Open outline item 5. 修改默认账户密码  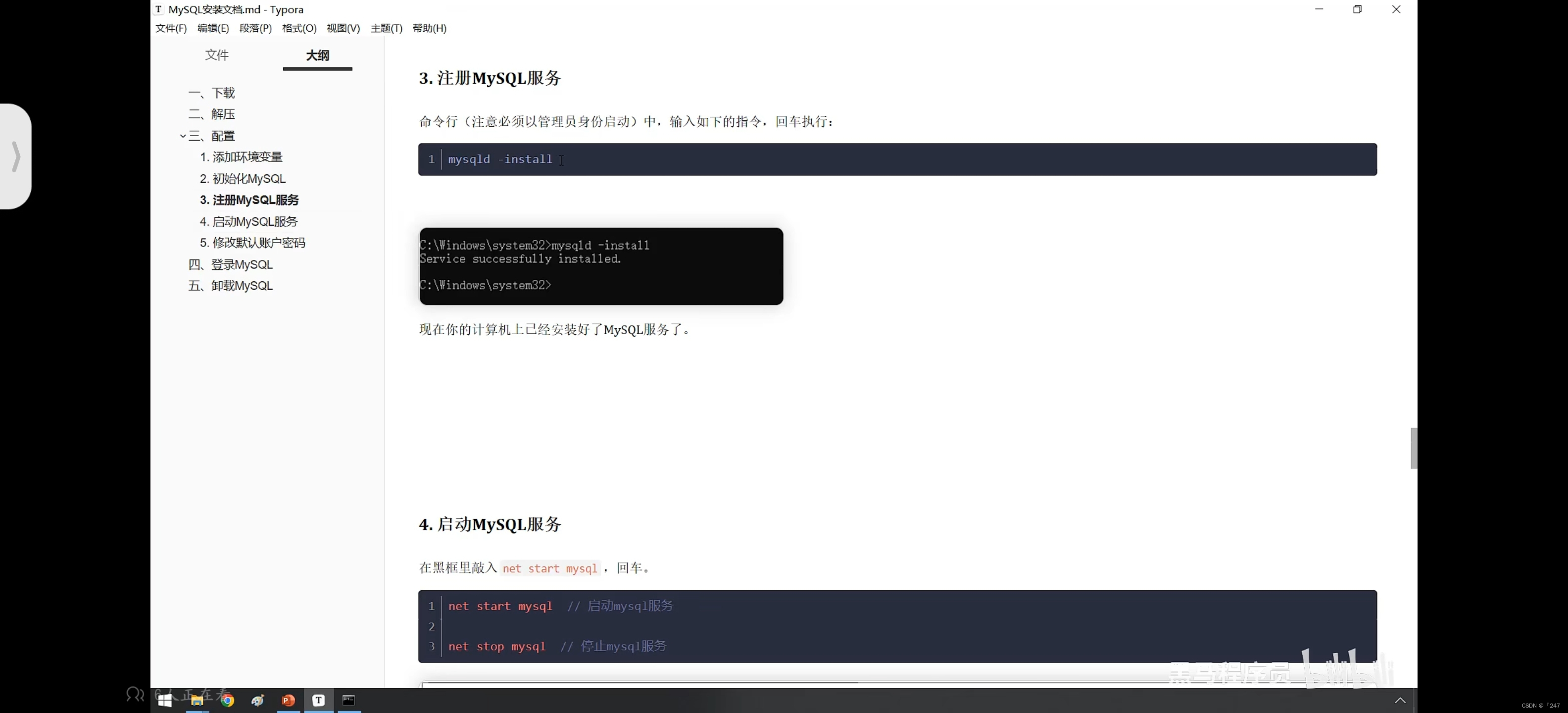(252, 243)
